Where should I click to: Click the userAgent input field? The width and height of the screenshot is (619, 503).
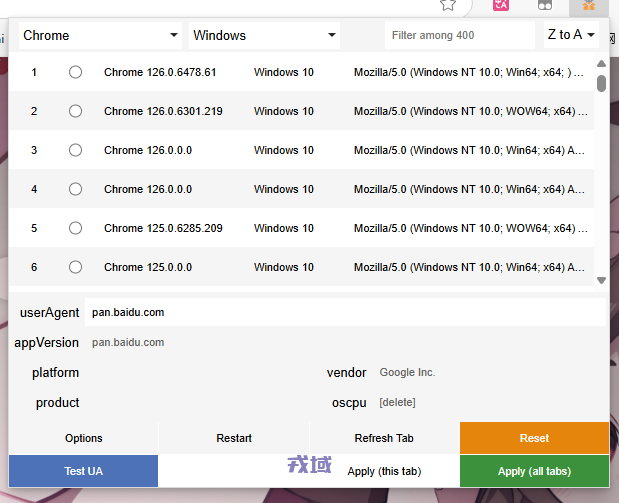click(x=345, y=312)
